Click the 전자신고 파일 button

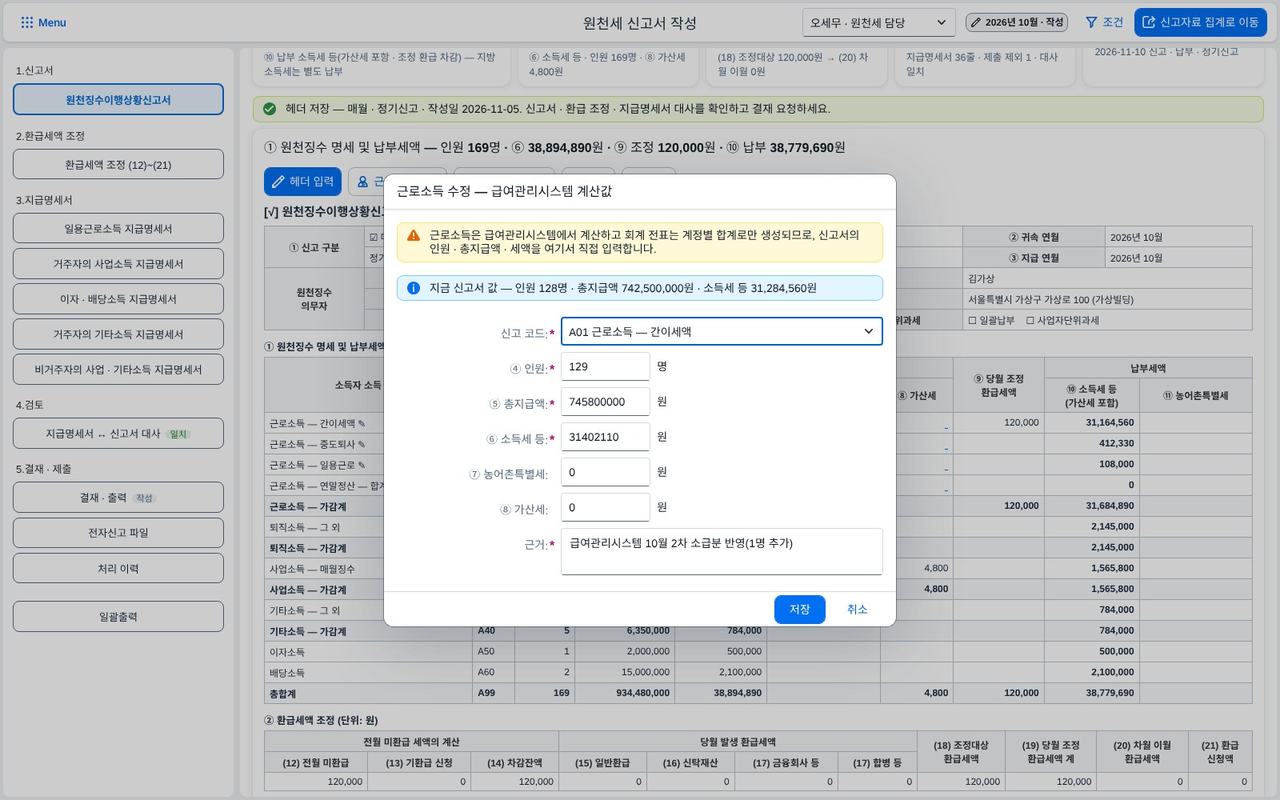(x=118, y=532)
